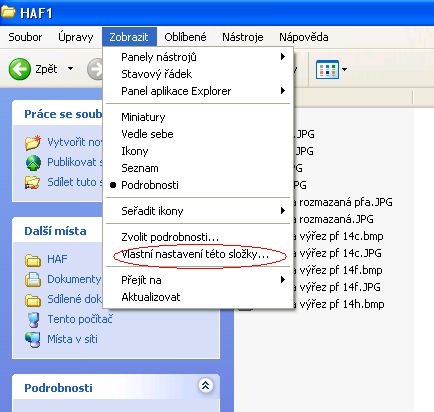The width and height of the screenshot is (434, 412).
Task: Open the HAF folder icon
Action: coord(33,260)
